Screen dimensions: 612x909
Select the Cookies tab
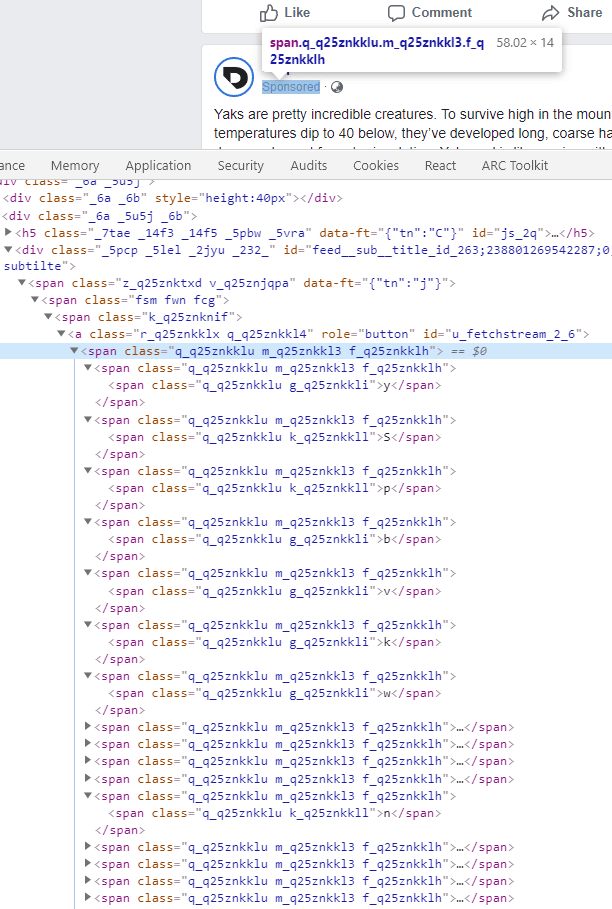point(376,166)
